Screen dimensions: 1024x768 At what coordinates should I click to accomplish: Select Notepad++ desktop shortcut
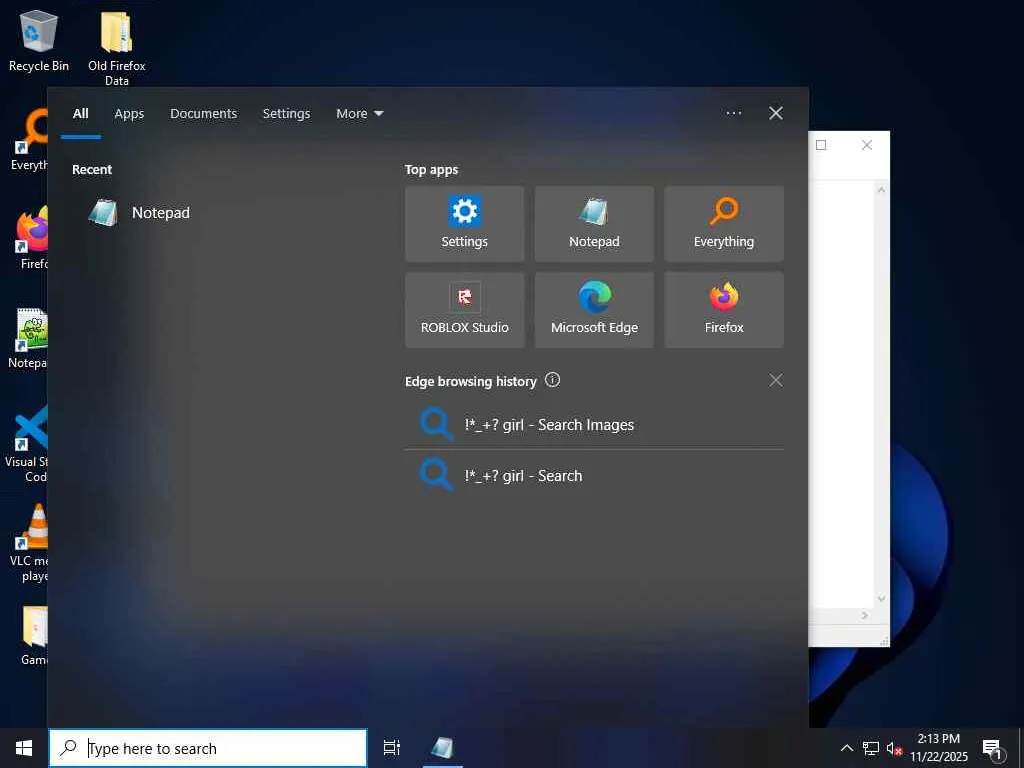[29, 338]
